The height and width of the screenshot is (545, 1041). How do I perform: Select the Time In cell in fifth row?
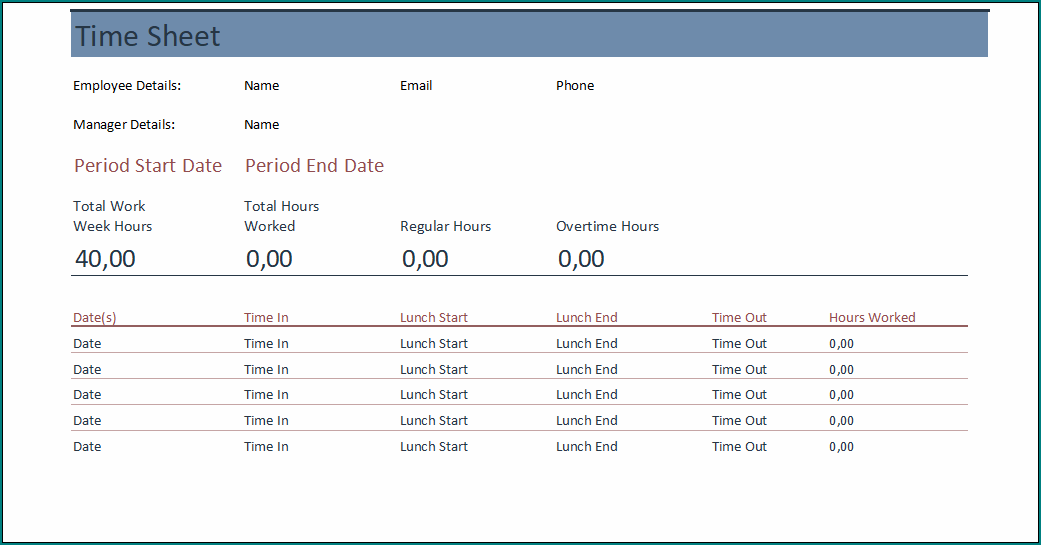click(266, 447)
